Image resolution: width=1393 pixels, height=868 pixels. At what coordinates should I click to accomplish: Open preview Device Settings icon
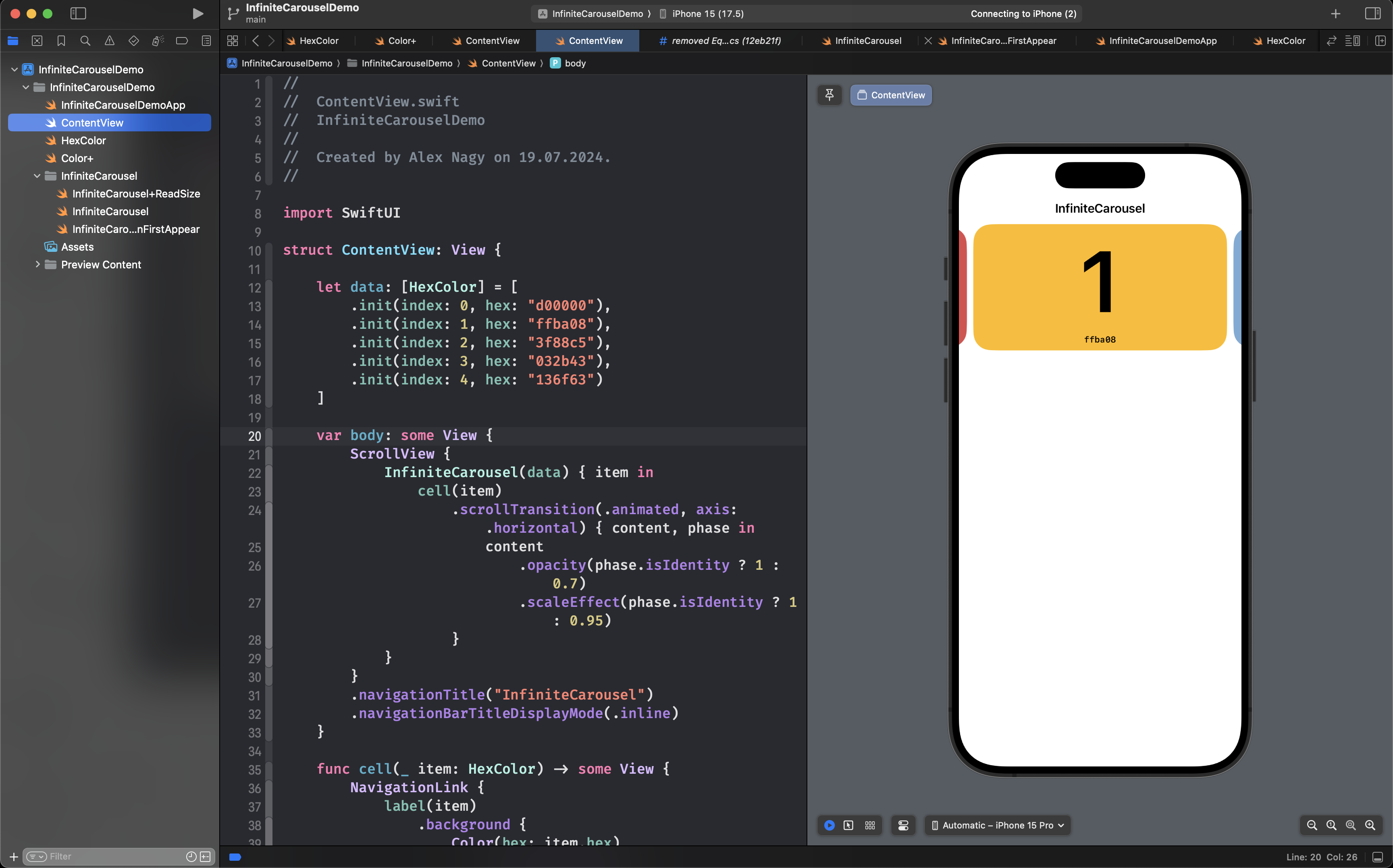coord(902,825)
